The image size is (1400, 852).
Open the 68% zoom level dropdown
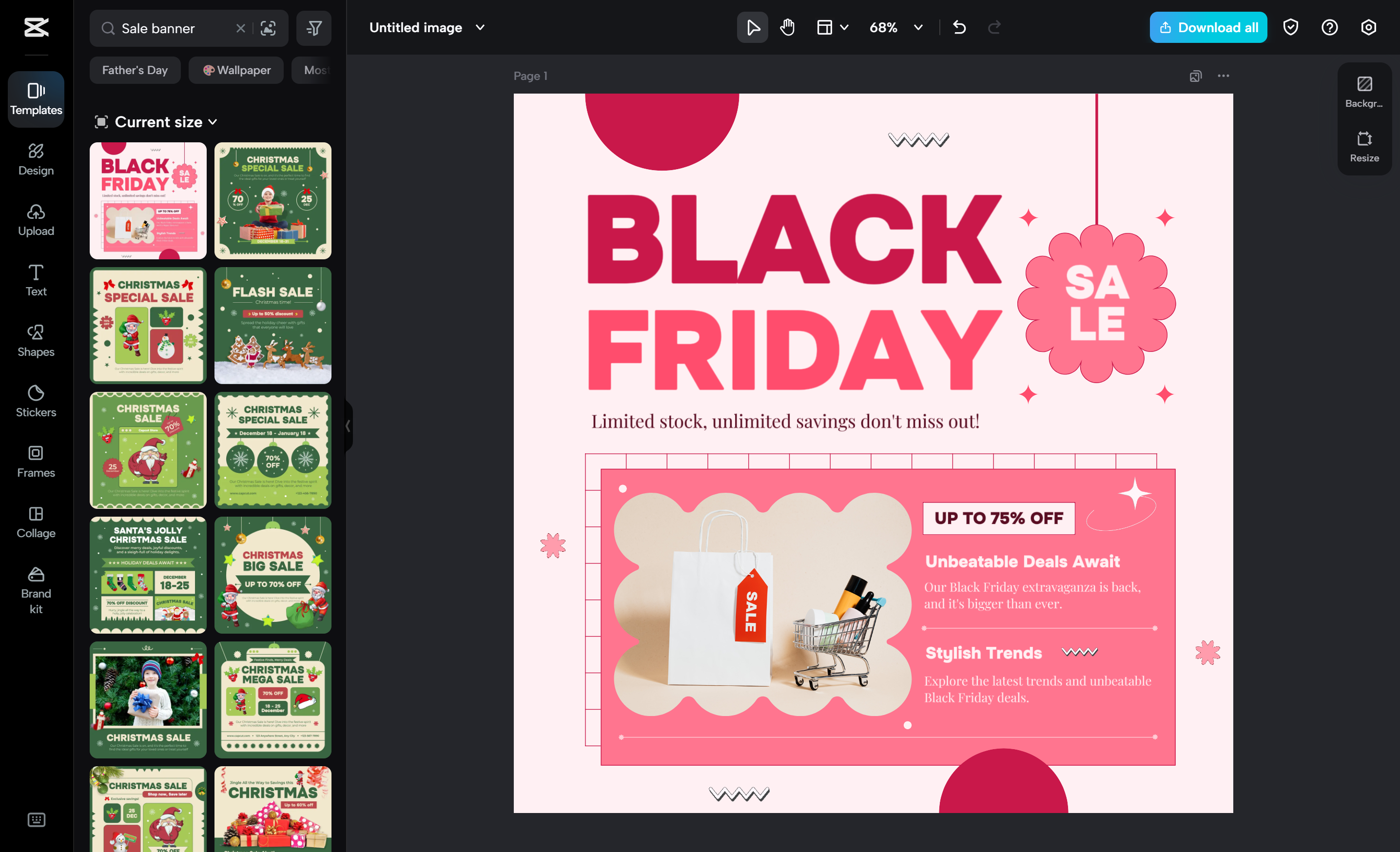(896, 27)
